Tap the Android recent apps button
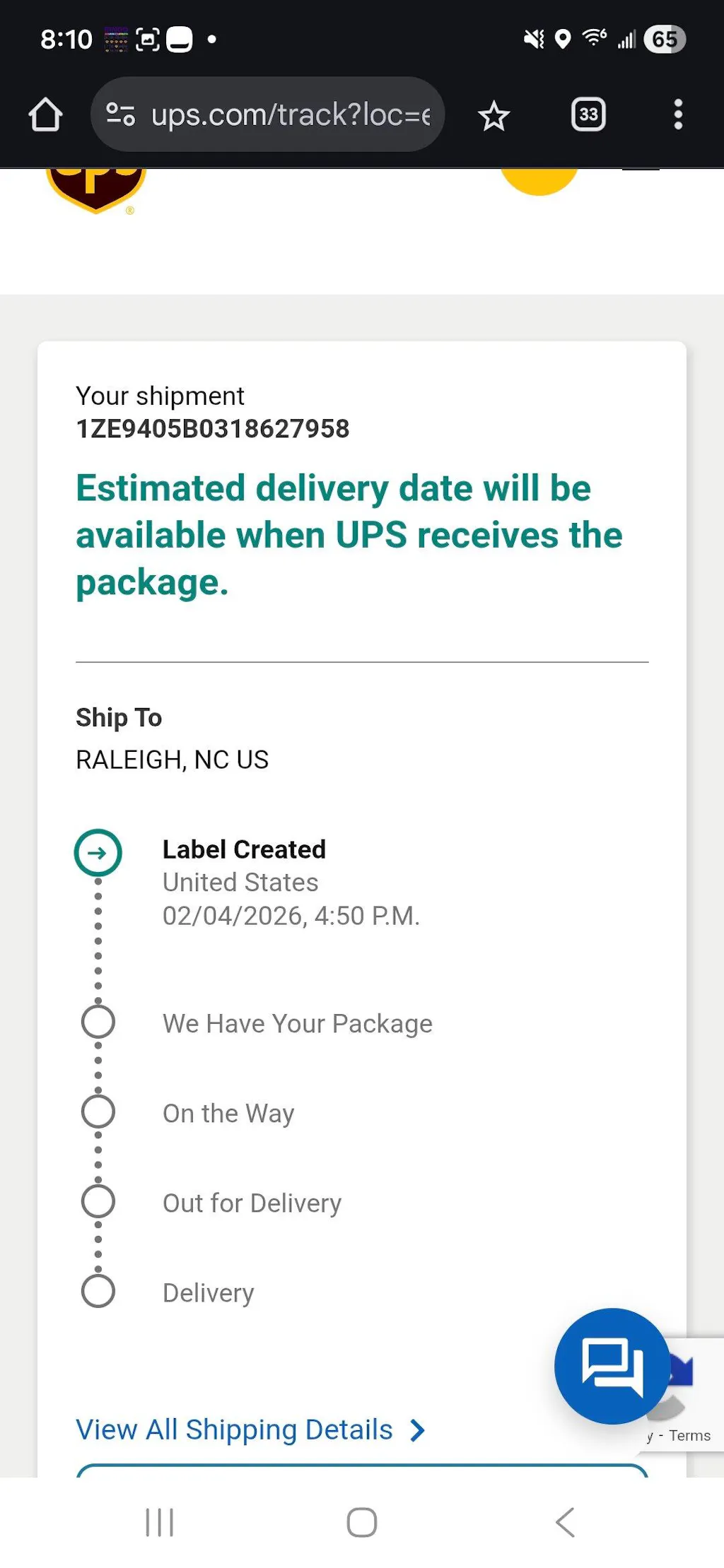Viewport: 724px width, 1568px height. click(159, 1522)
